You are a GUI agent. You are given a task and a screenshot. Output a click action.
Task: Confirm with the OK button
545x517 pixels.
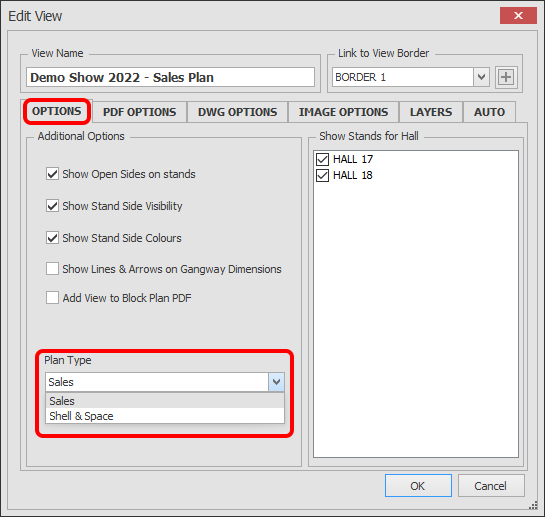pyautogui.click(x=418, y=485)
